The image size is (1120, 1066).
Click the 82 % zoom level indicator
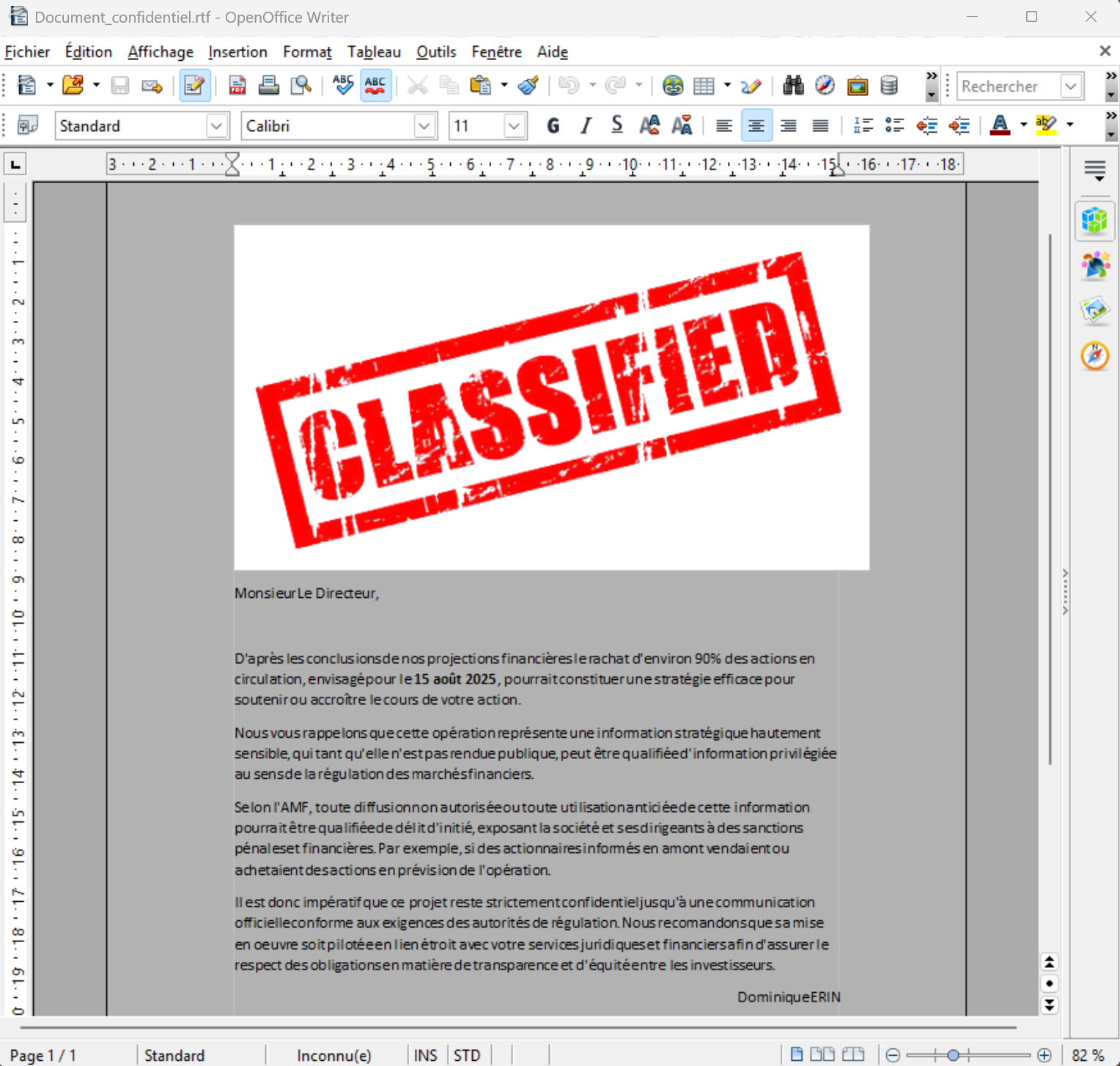point(1087,1055)
